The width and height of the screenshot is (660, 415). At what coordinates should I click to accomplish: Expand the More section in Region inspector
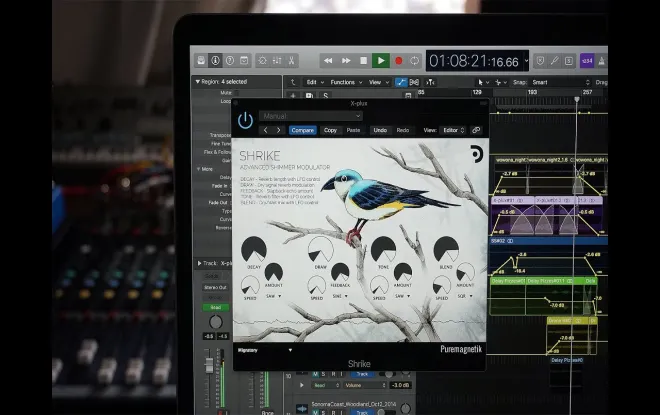pyautogui.click(x=199, y=169)
